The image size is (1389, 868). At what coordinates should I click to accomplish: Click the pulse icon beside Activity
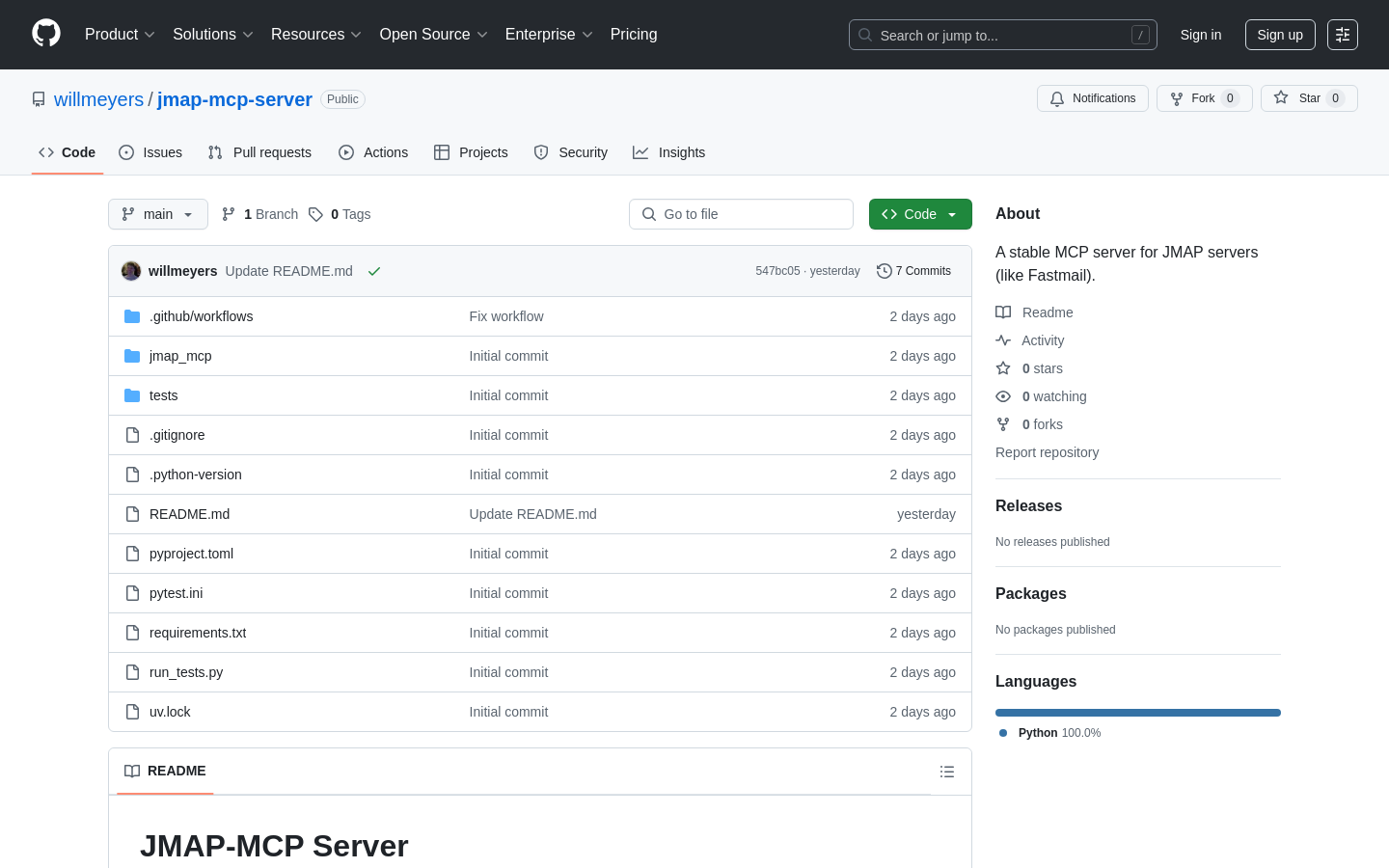coord(1003,340)
